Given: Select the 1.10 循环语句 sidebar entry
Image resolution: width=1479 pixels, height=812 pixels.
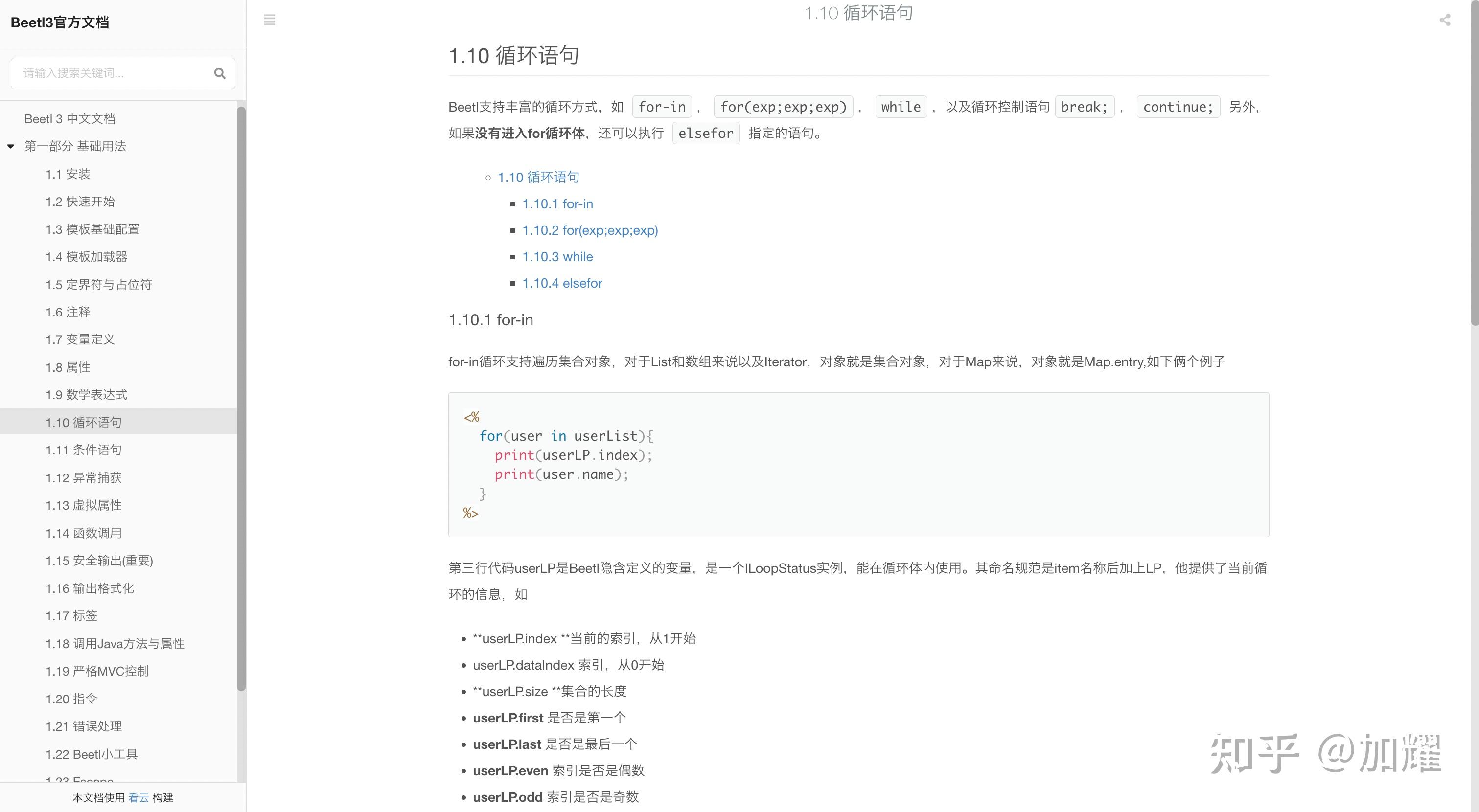Looking at the screenshot, I should (83, 422).
